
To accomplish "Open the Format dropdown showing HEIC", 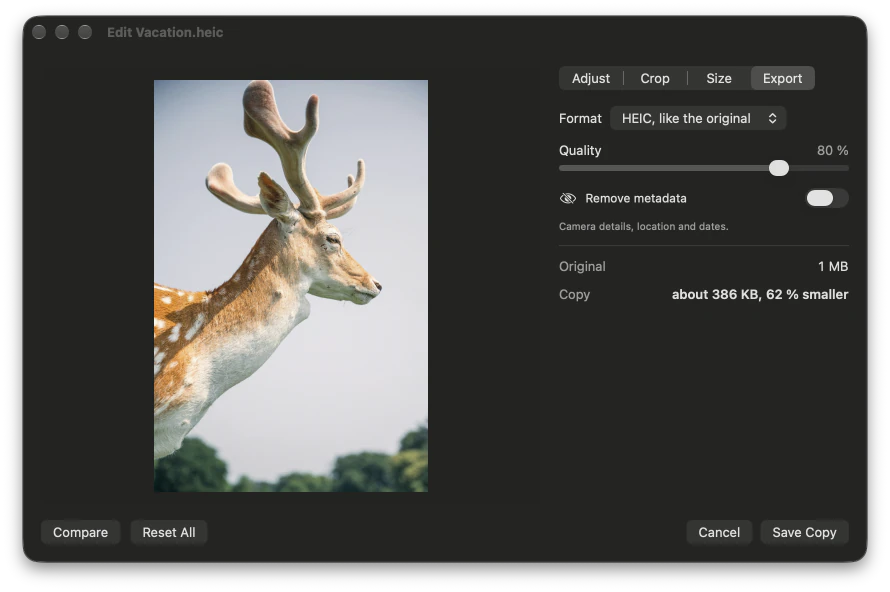I will pos(698,118).
